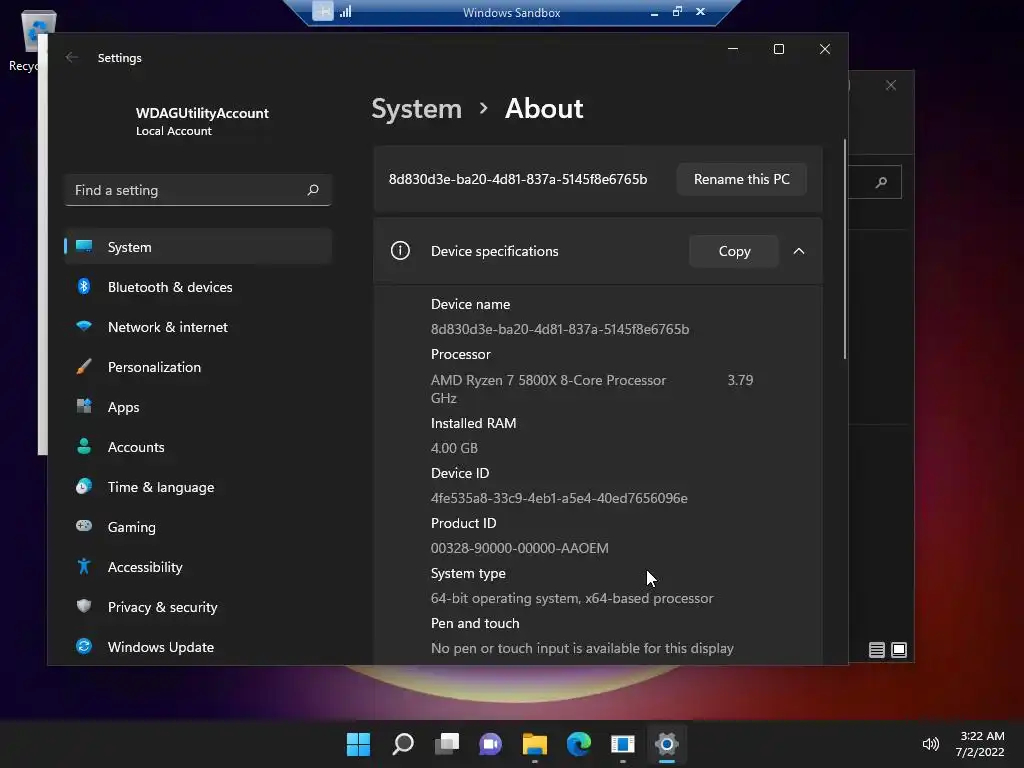The width and height of the screenshot is (1024, 768).
Task: Open the Windows Start menu
Action: [x=358, y=744]
